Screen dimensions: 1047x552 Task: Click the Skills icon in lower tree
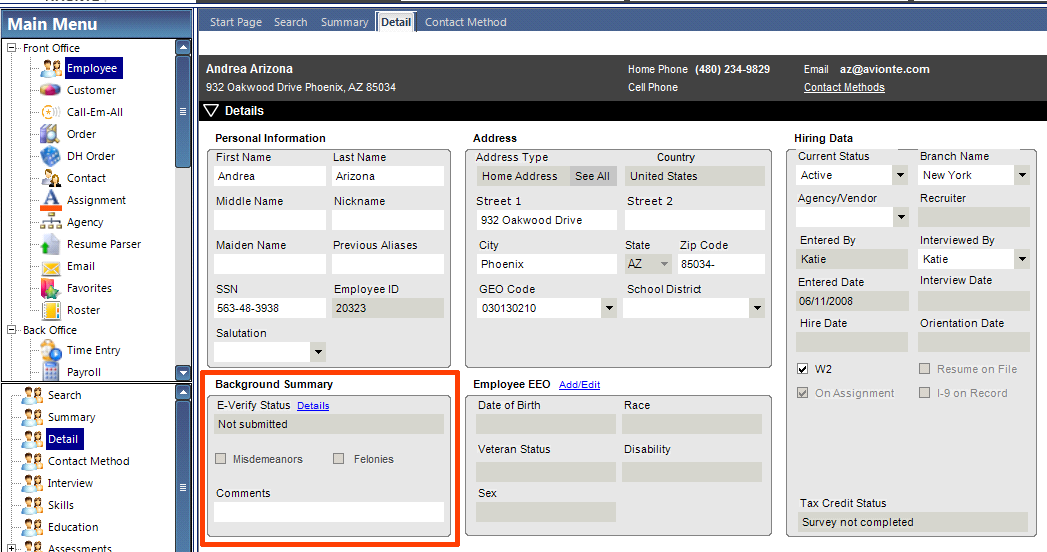coord(32,505)
